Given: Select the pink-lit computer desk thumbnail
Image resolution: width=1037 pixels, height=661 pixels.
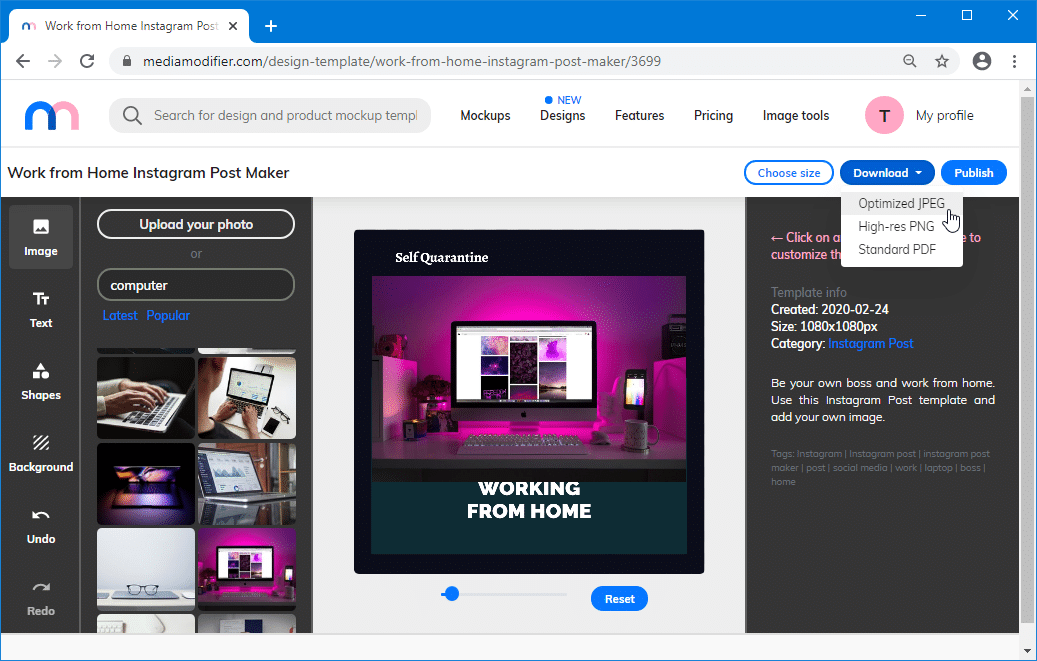Looking at the screenshot, I should pyautogui.click(x=246, y=568).
